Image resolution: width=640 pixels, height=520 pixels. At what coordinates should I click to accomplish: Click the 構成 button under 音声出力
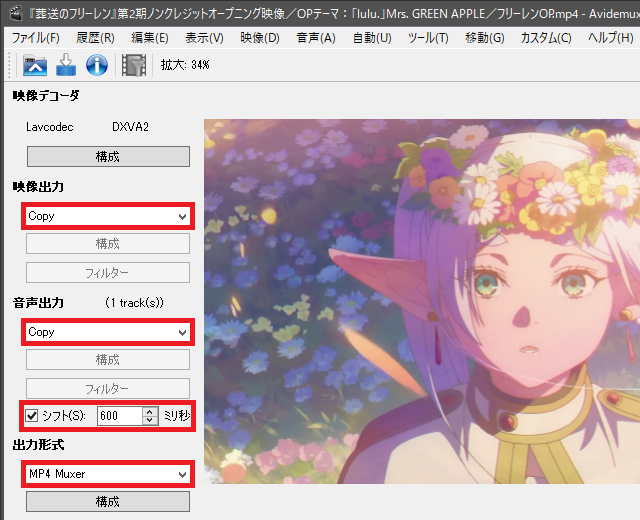(x=108, y=360)
